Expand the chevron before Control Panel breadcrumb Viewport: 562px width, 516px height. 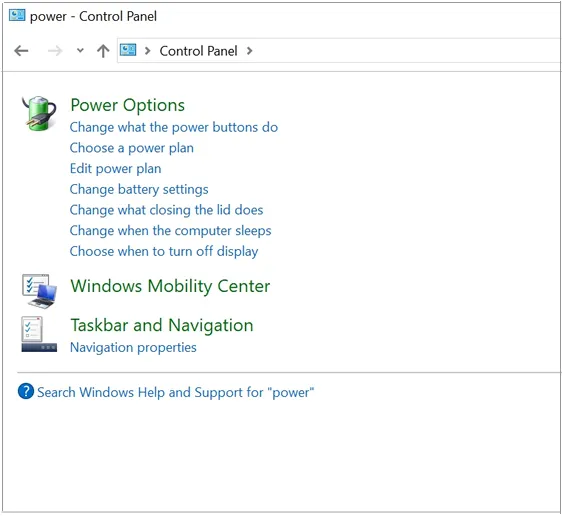pyautogui.click(x=147, y=51)
